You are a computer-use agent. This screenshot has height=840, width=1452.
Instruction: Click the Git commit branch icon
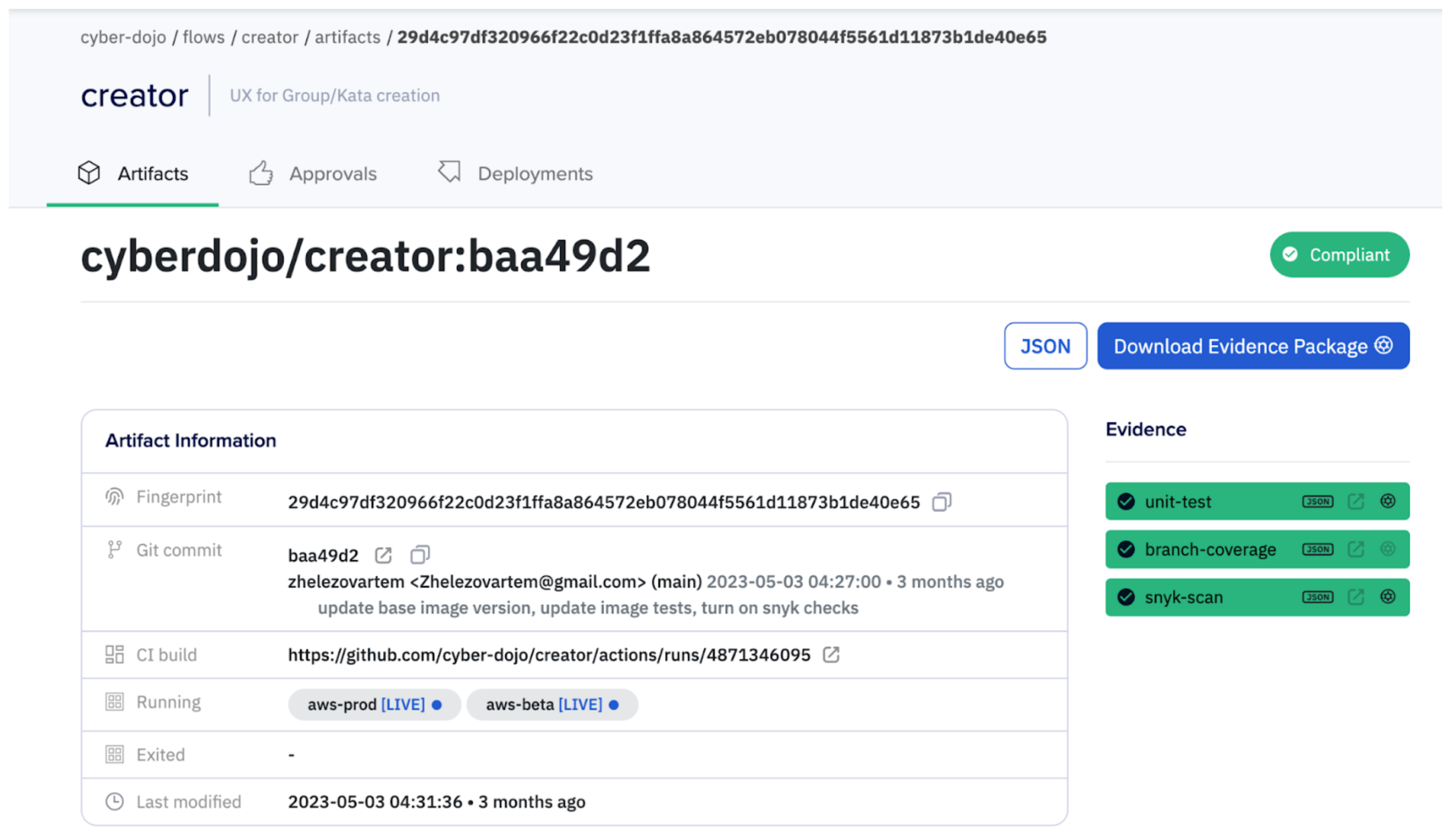(x=114, y=550)
